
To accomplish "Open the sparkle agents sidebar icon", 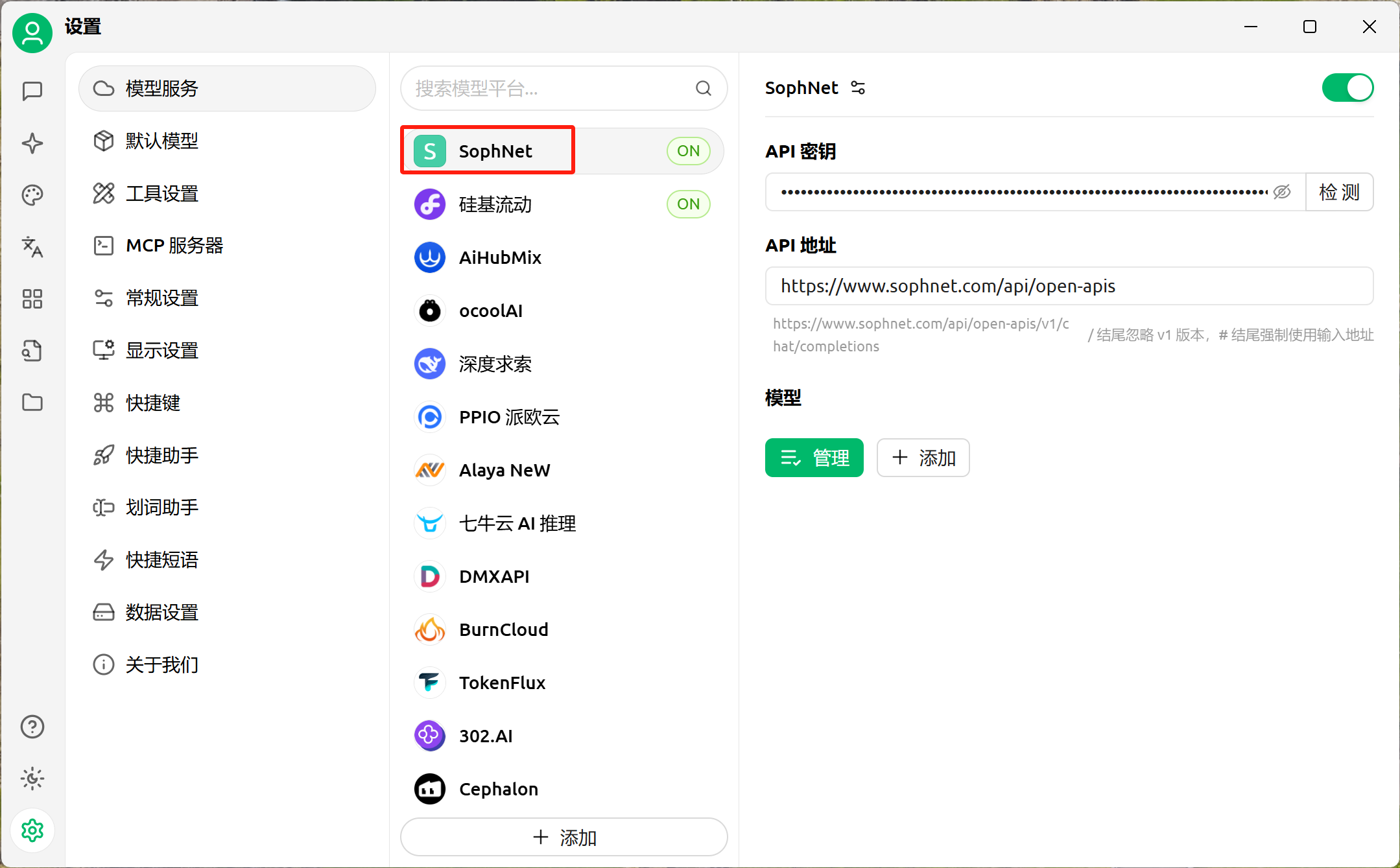I will pyautogui.click(x=32, y=143).
